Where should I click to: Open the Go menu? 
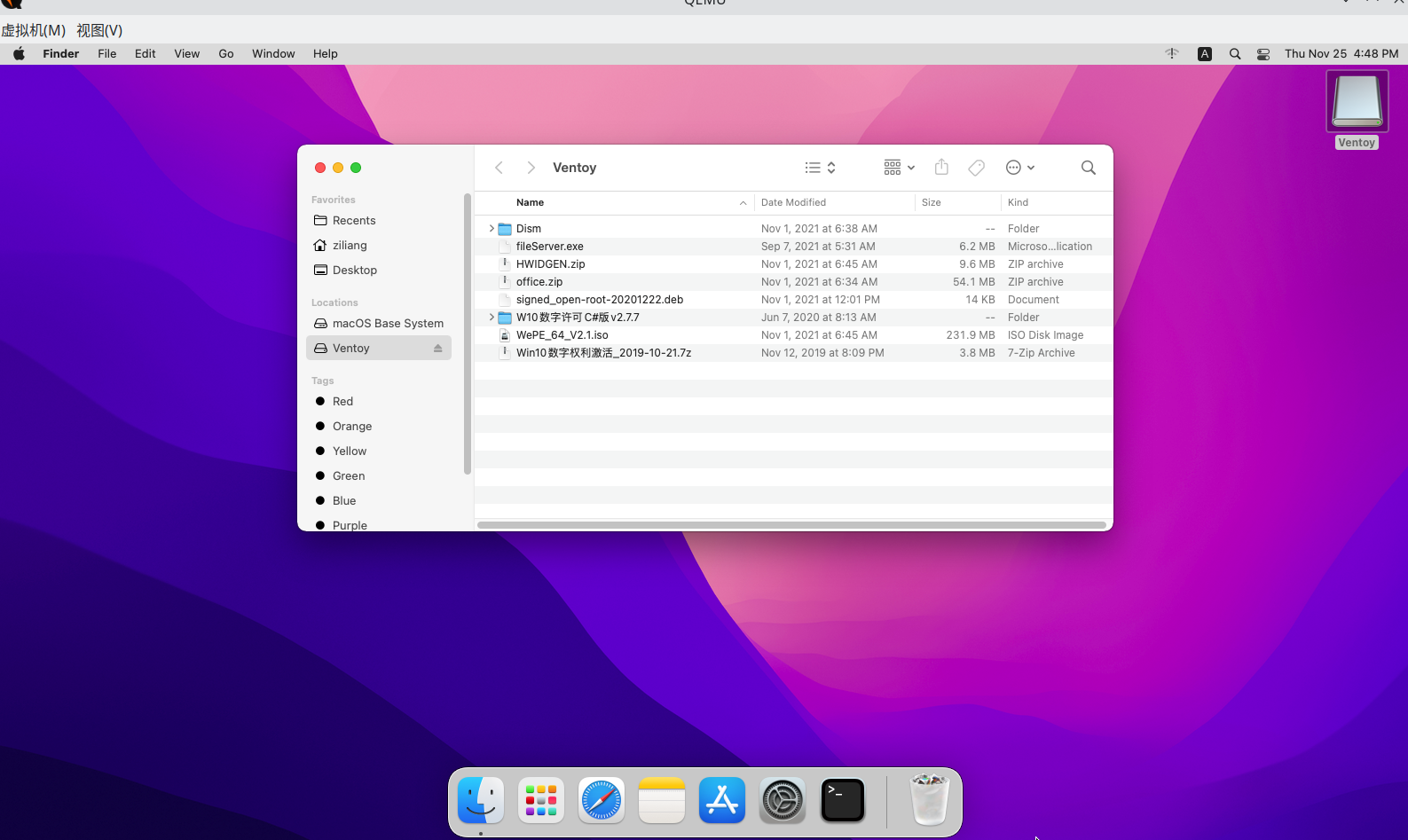click(x=226, y=54)
